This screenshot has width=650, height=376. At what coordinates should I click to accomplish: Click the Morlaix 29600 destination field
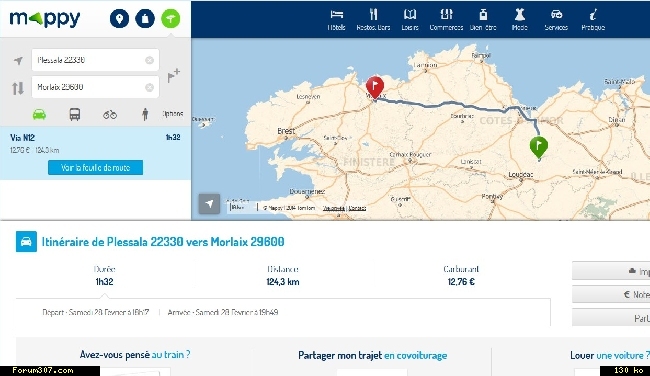pos(95,87)
